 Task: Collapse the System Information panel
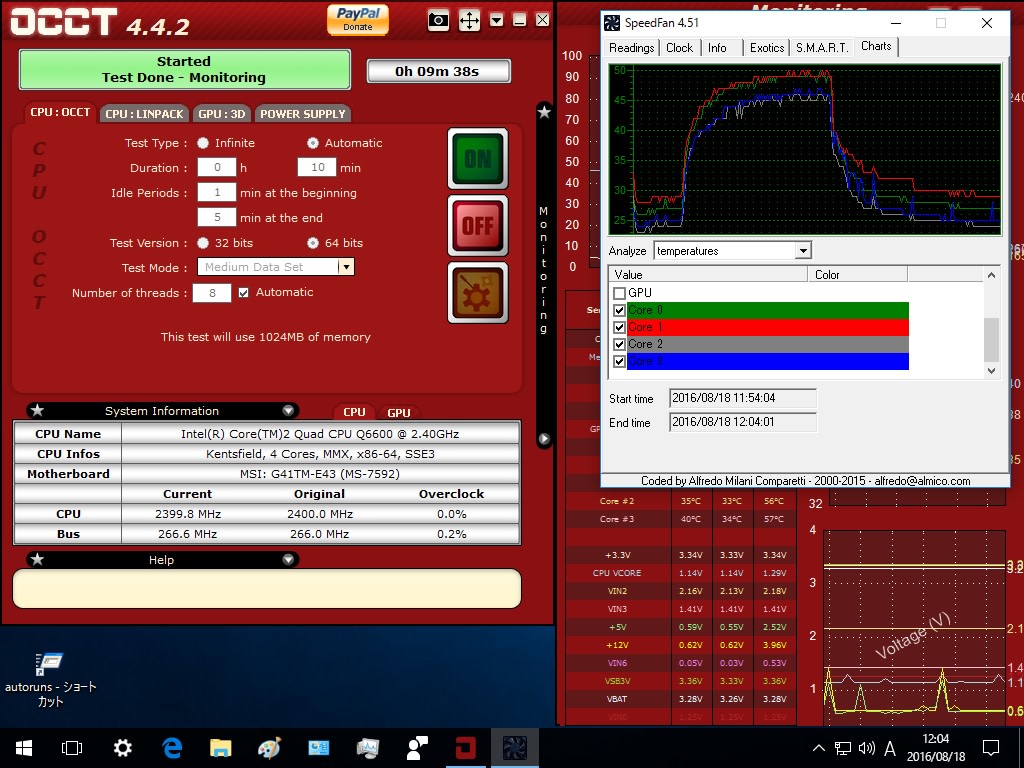point(288,411)
